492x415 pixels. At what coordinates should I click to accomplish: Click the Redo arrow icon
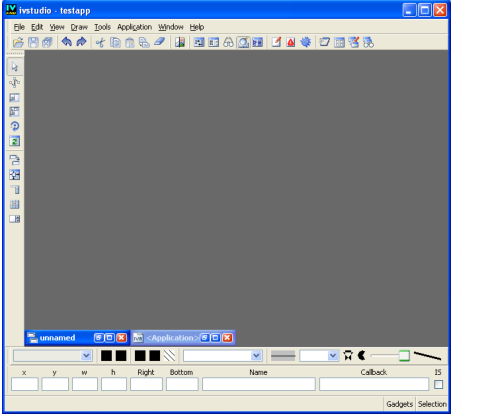81,42
